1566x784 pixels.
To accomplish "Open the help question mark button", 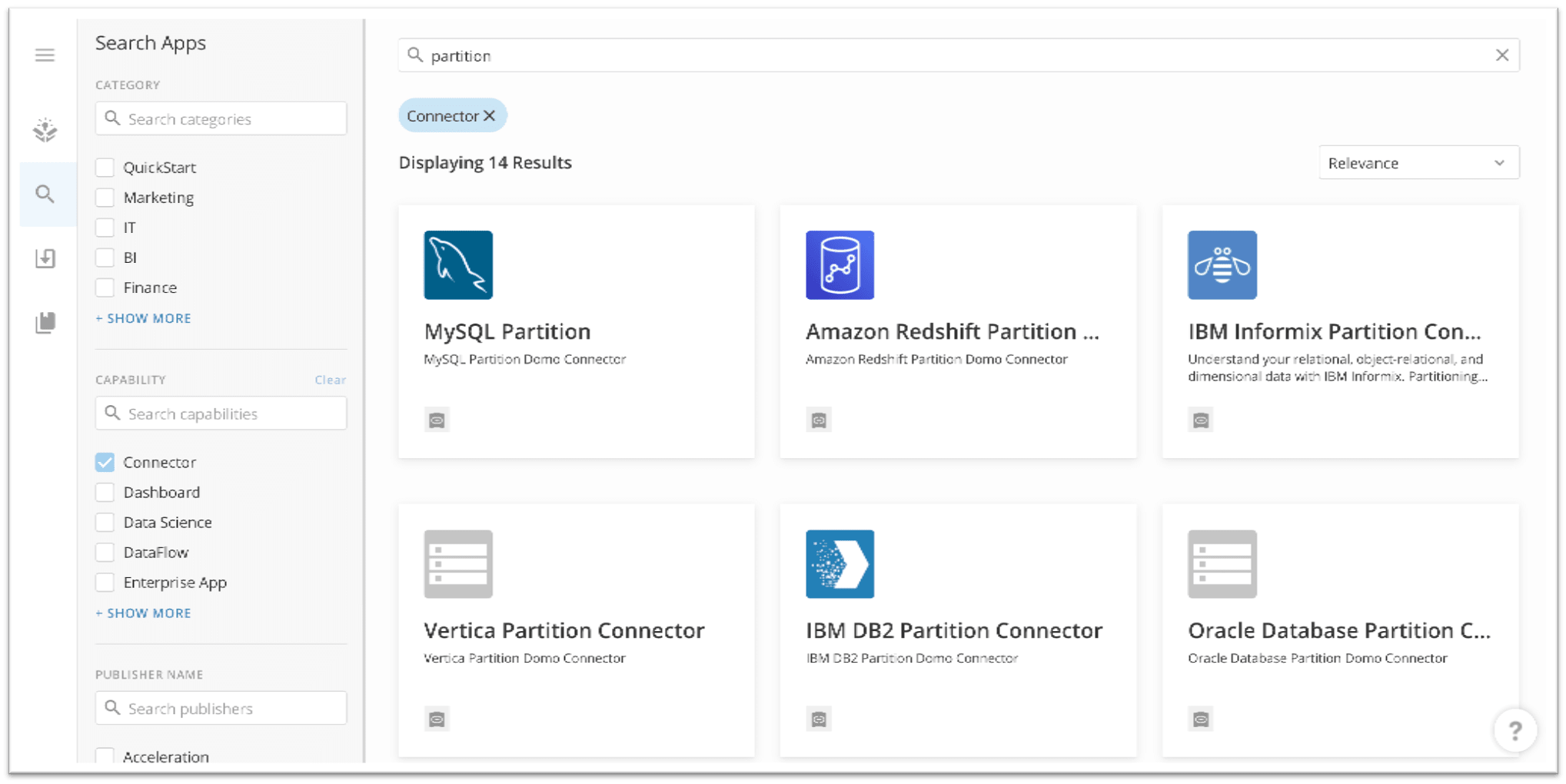I will 1514,730.
